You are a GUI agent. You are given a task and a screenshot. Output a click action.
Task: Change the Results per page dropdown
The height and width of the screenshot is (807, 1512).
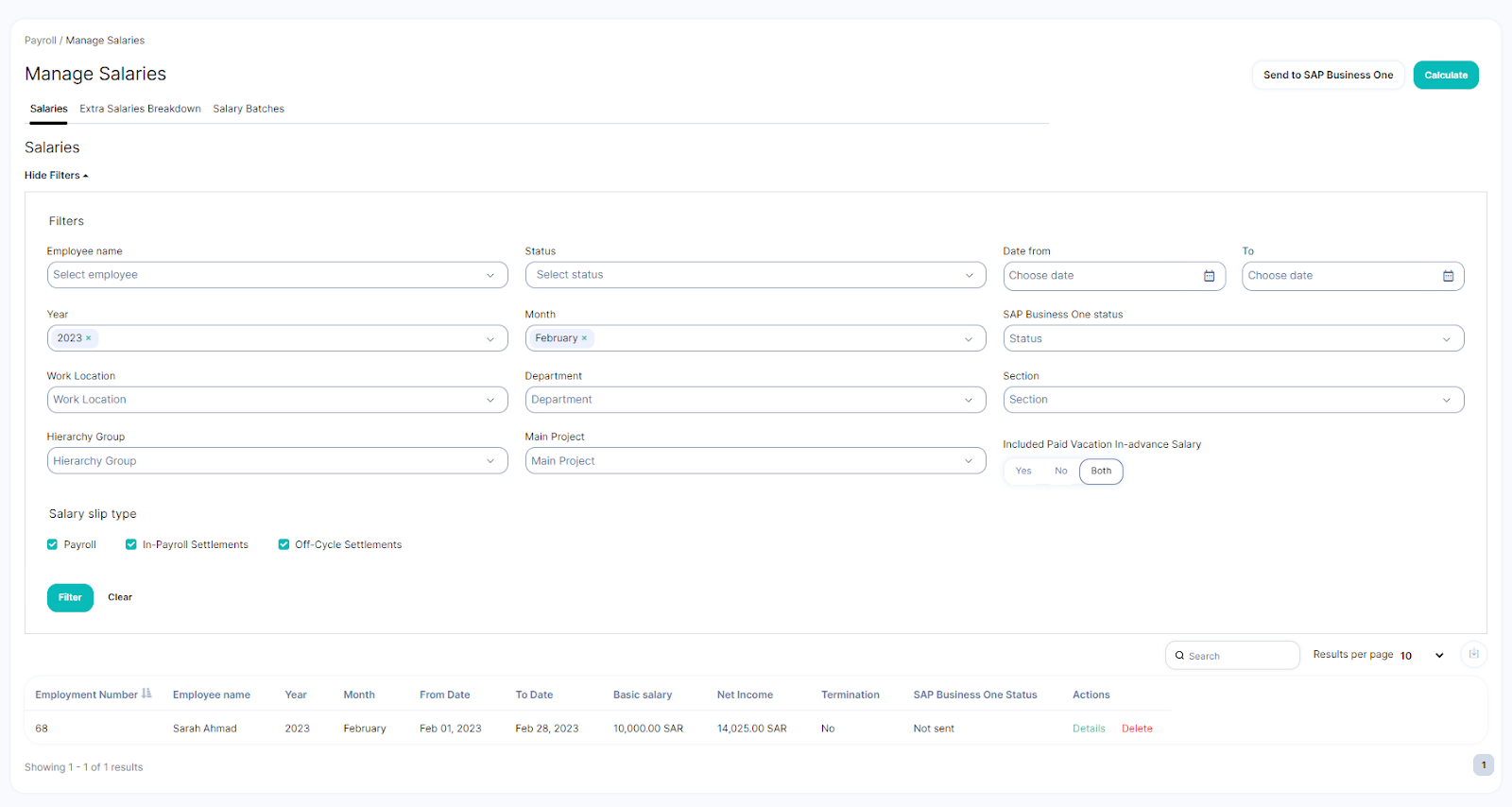pyautogui.click(x=1422, y=656)
